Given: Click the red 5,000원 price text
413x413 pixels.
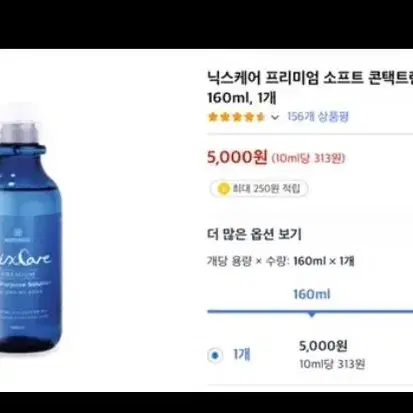Looking at the screenshot, I should (x=237, y=157).
